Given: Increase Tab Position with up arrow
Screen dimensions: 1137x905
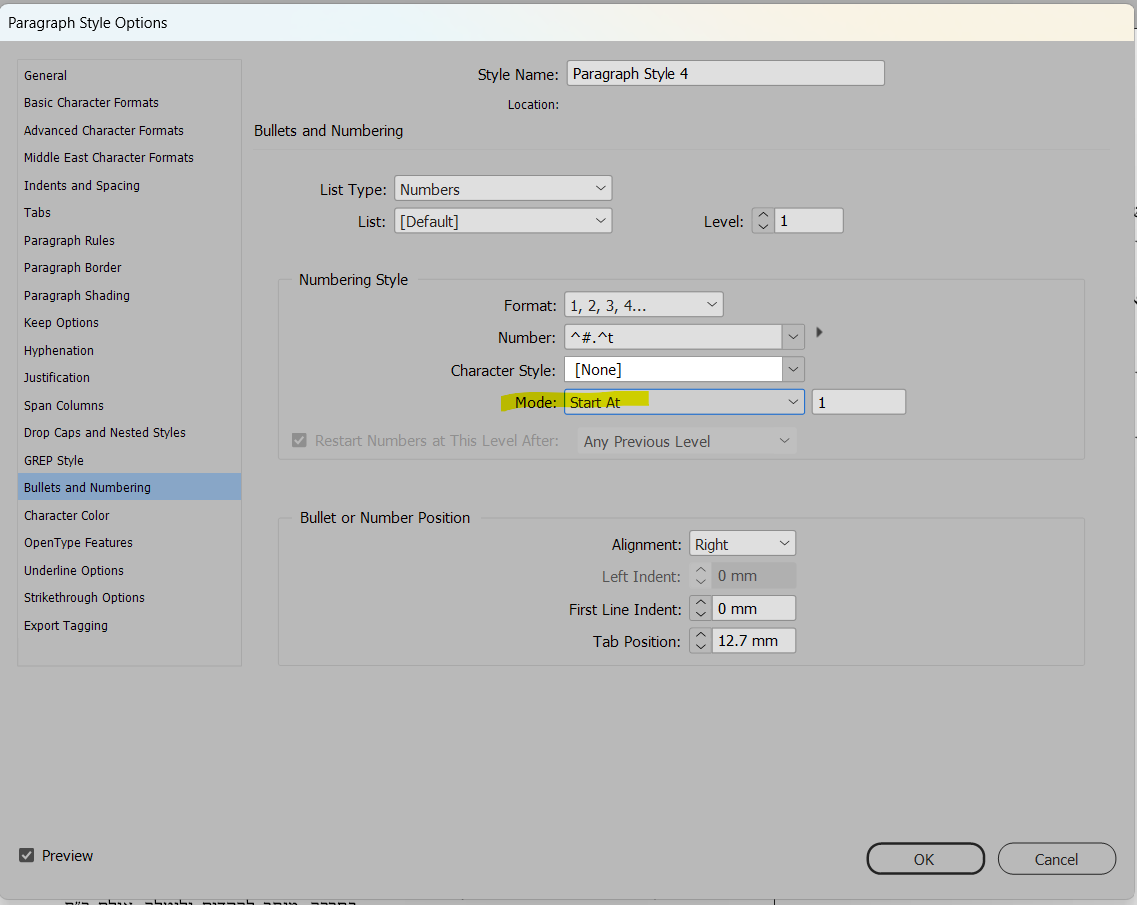Looking at the screenshot, I should coord(700,635).
